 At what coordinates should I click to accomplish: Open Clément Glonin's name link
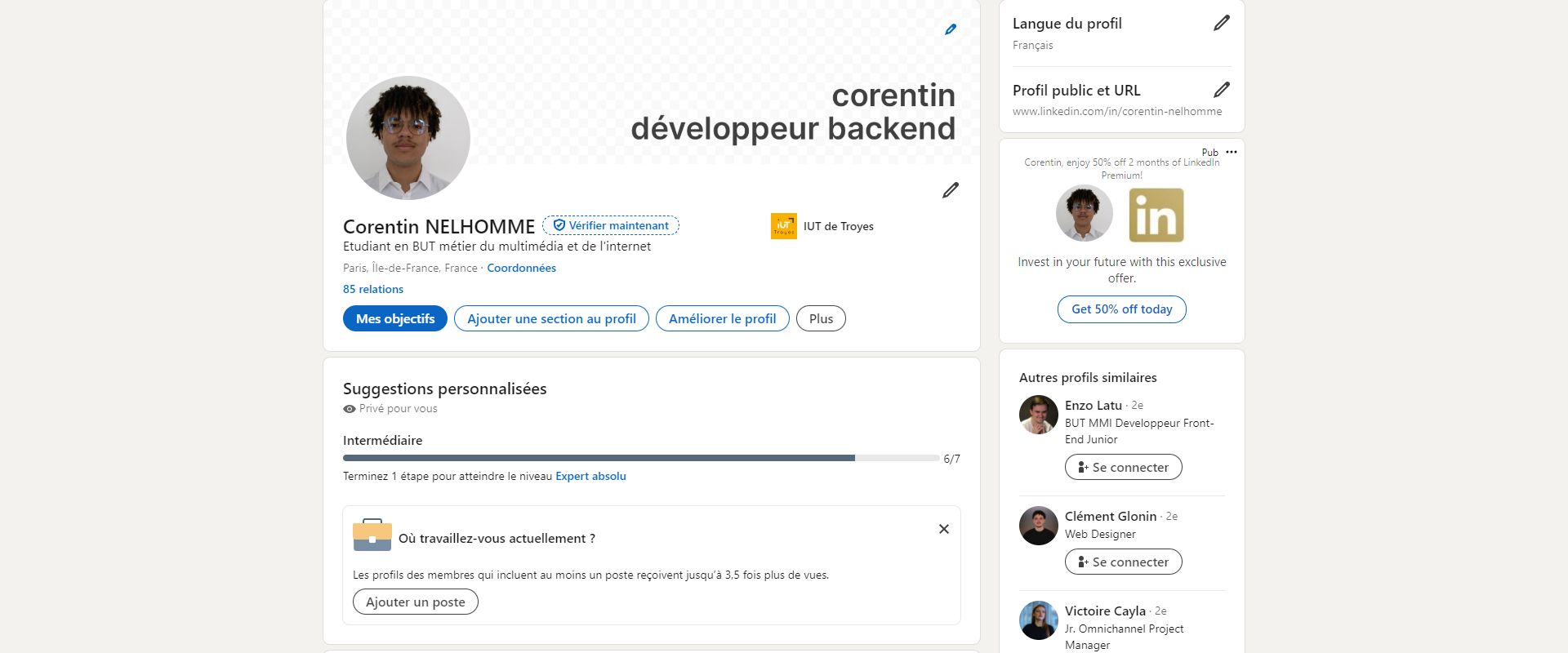1111,516
